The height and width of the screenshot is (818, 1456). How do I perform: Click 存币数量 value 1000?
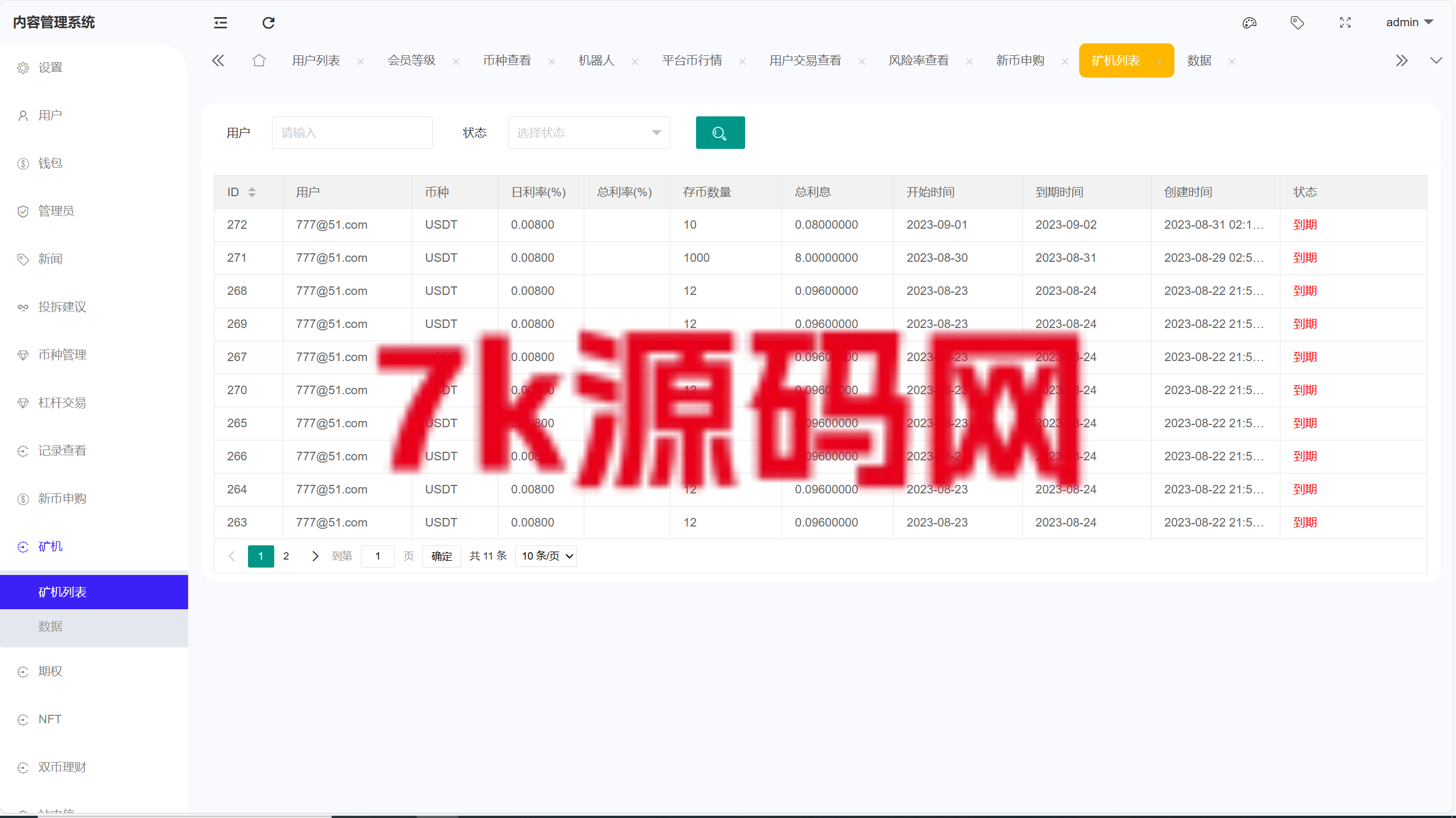pos(697,258)
